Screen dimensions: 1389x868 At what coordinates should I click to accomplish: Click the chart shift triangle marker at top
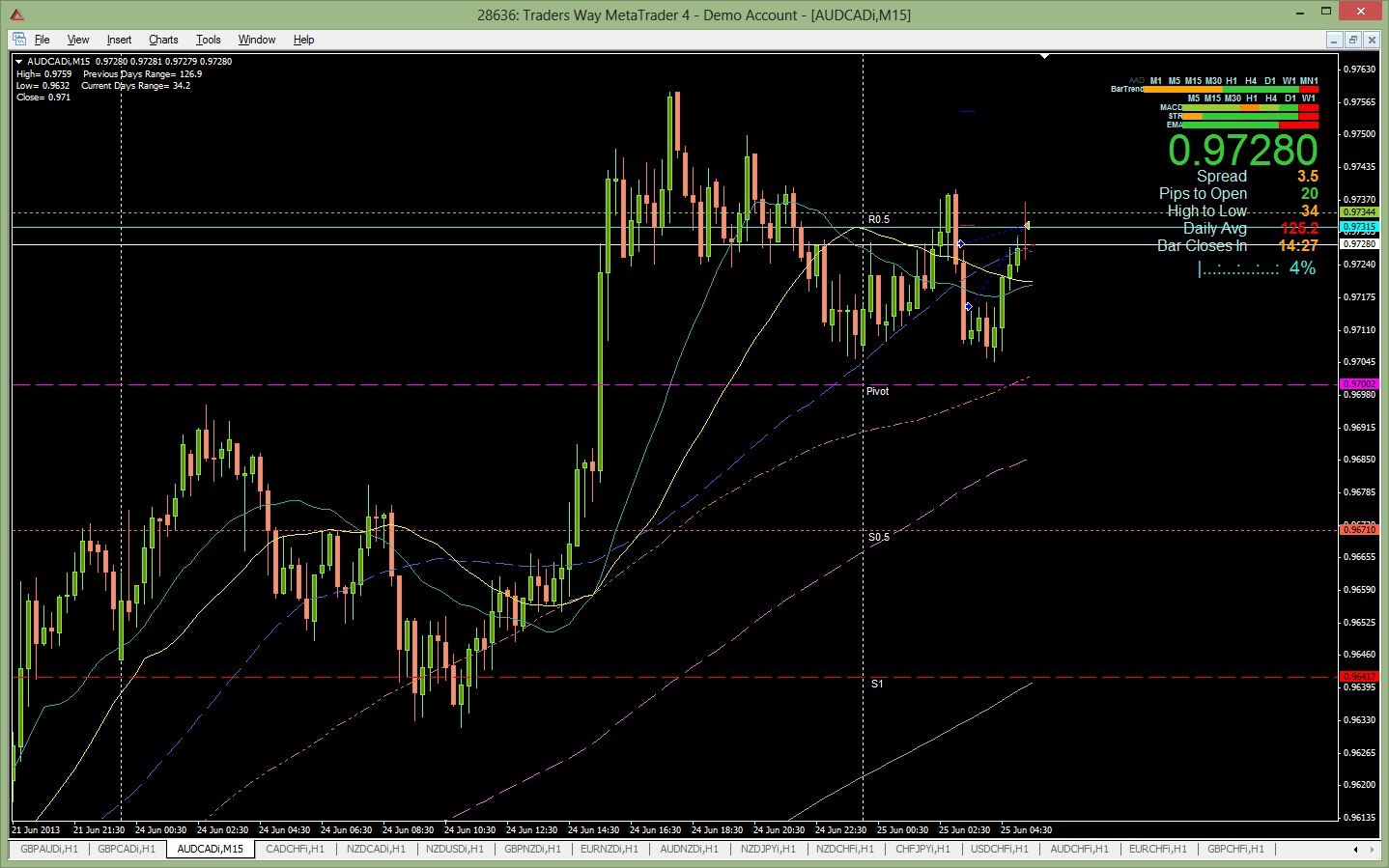click(x=1044, y=56)
